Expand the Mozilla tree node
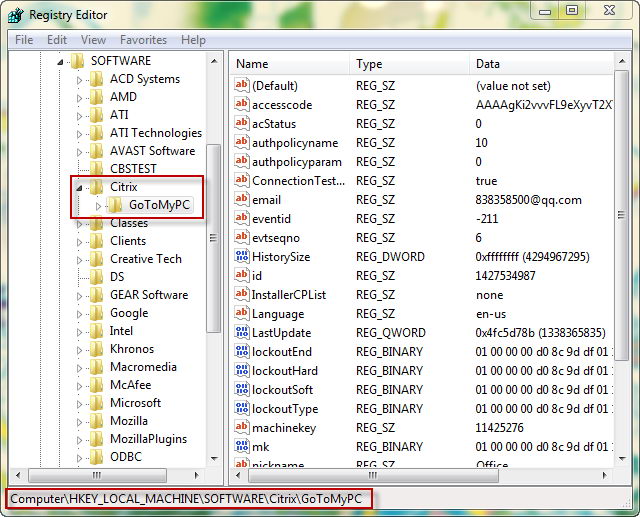Screen dimensions: 640x517 [x=79, y=422]
